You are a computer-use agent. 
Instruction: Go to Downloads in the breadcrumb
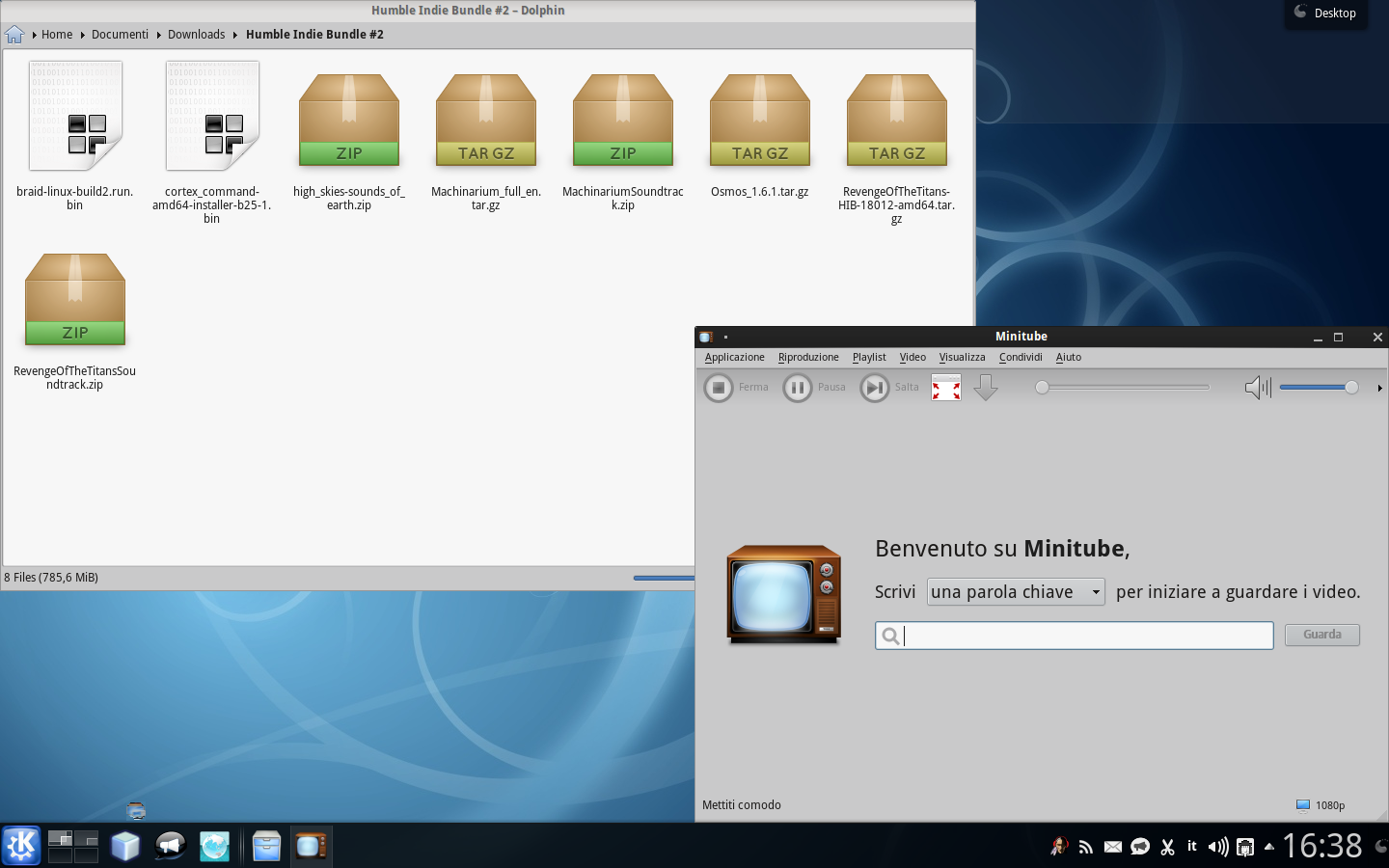pos(196,35)
